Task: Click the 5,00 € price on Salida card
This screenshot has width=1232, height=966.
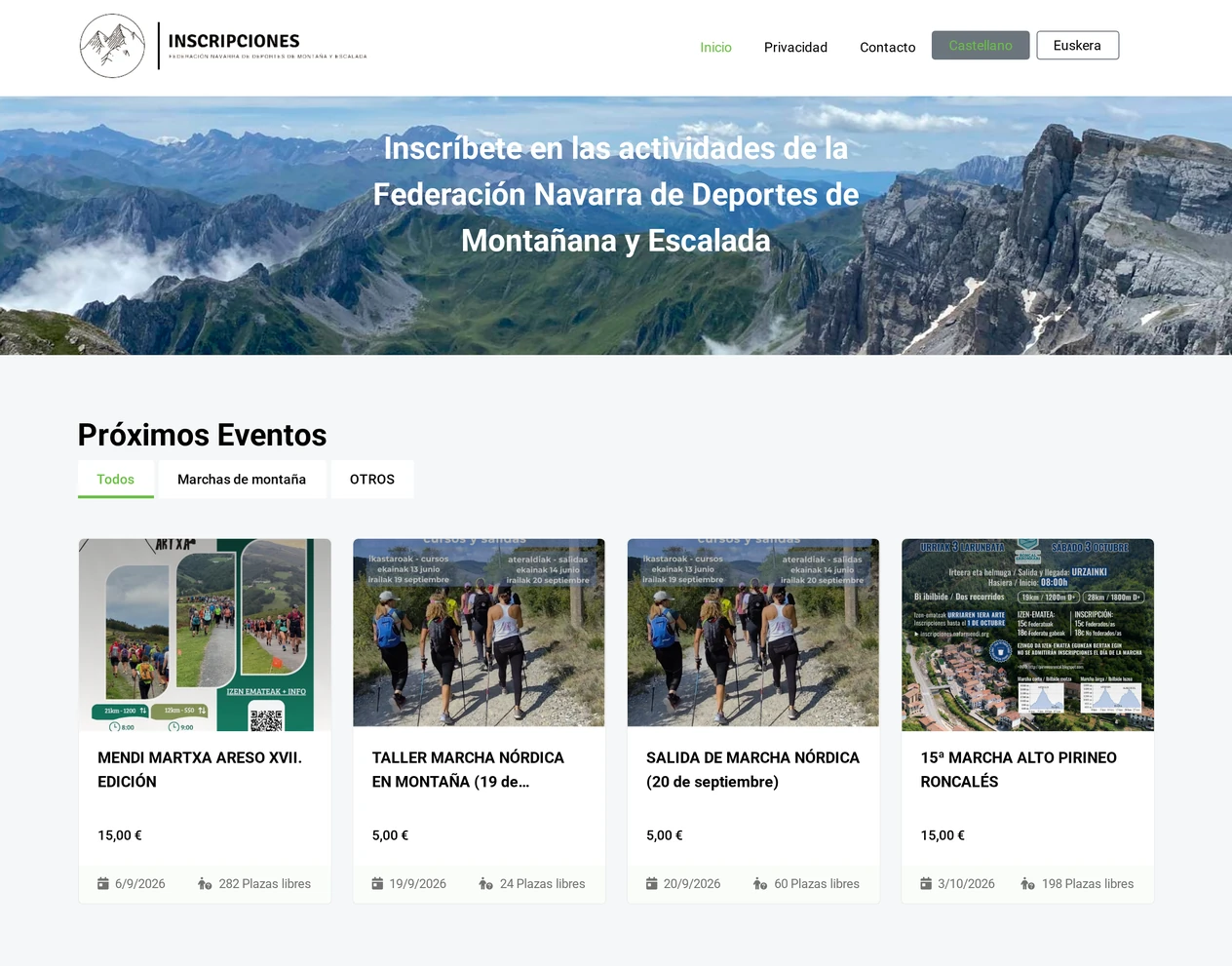Action: 665,835
